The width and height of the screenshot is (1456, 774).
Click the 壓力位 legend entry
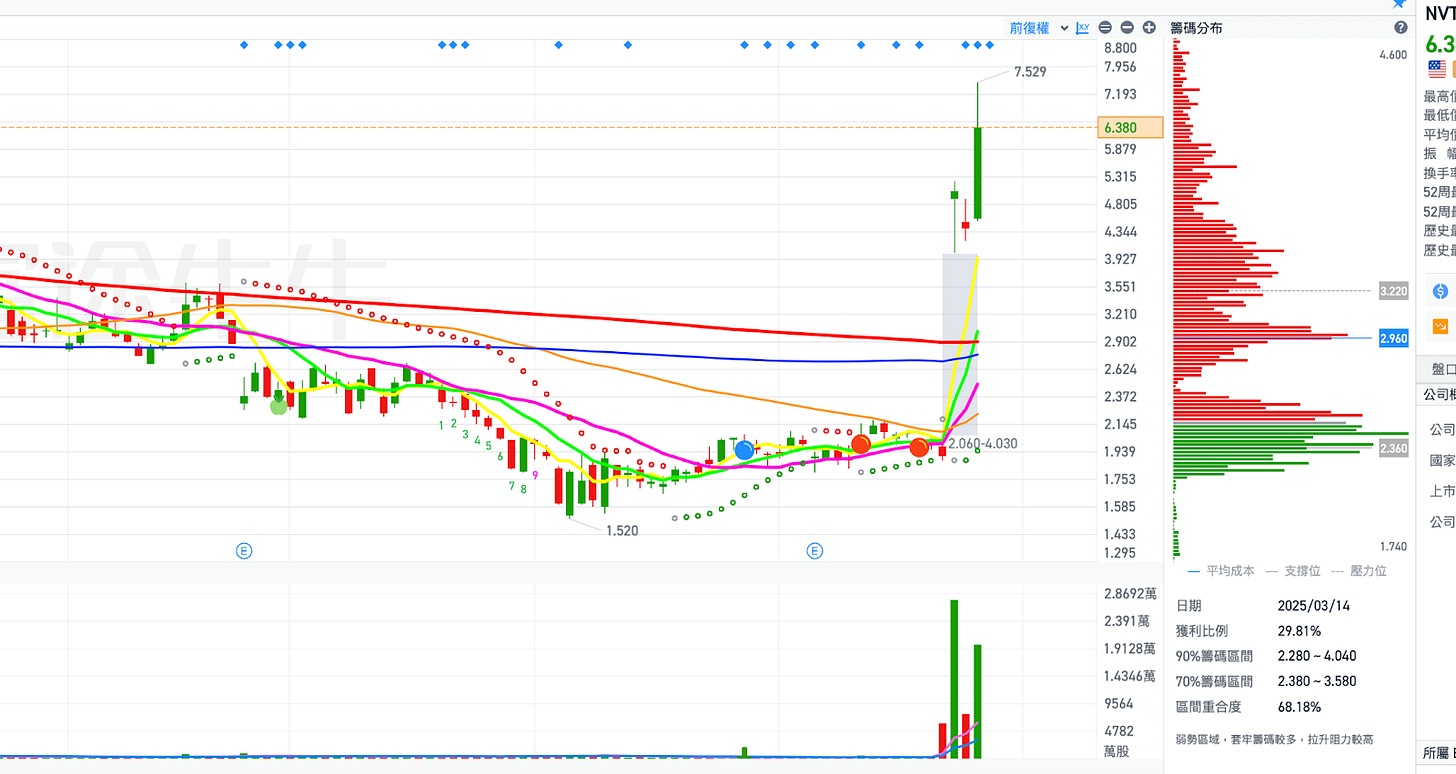pyautogui.click(x=1359, y=571)
